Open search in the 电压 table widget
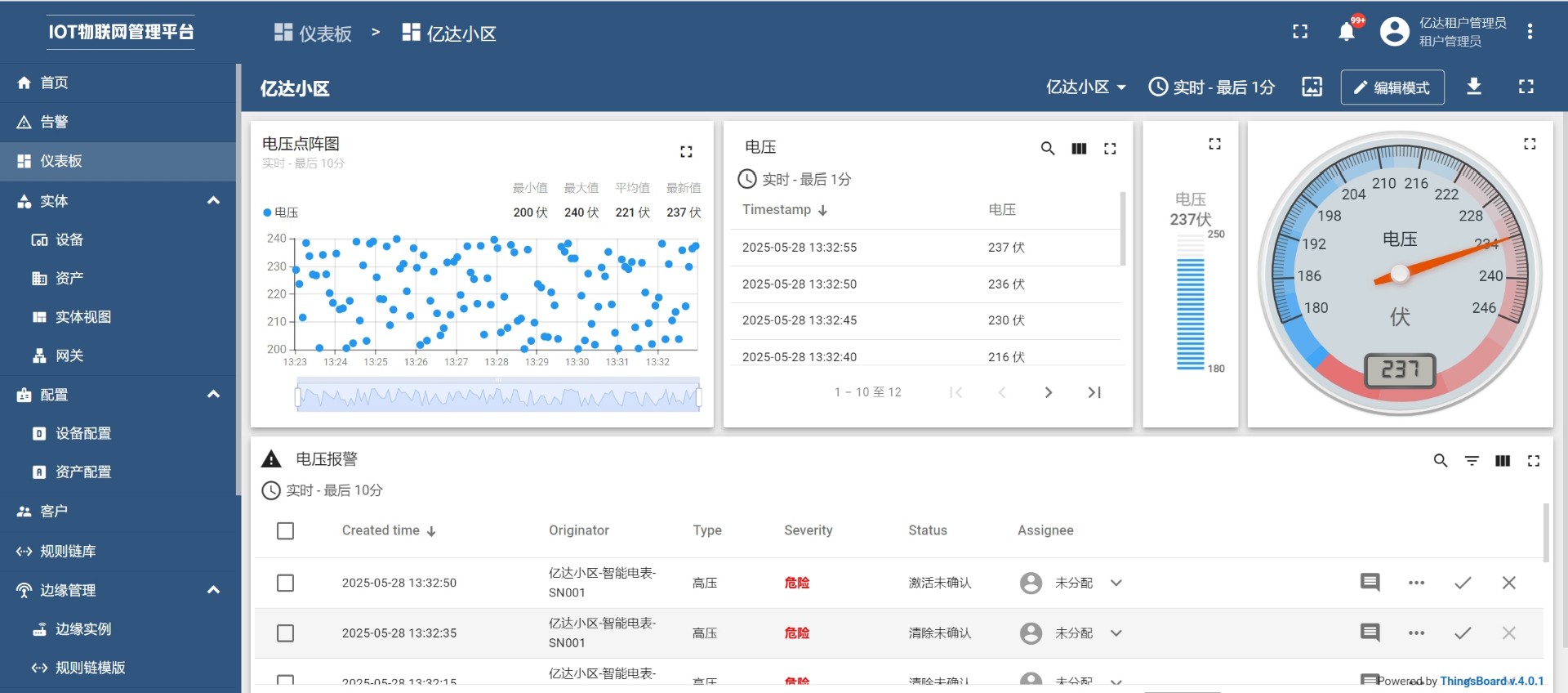 (1048, 149)
